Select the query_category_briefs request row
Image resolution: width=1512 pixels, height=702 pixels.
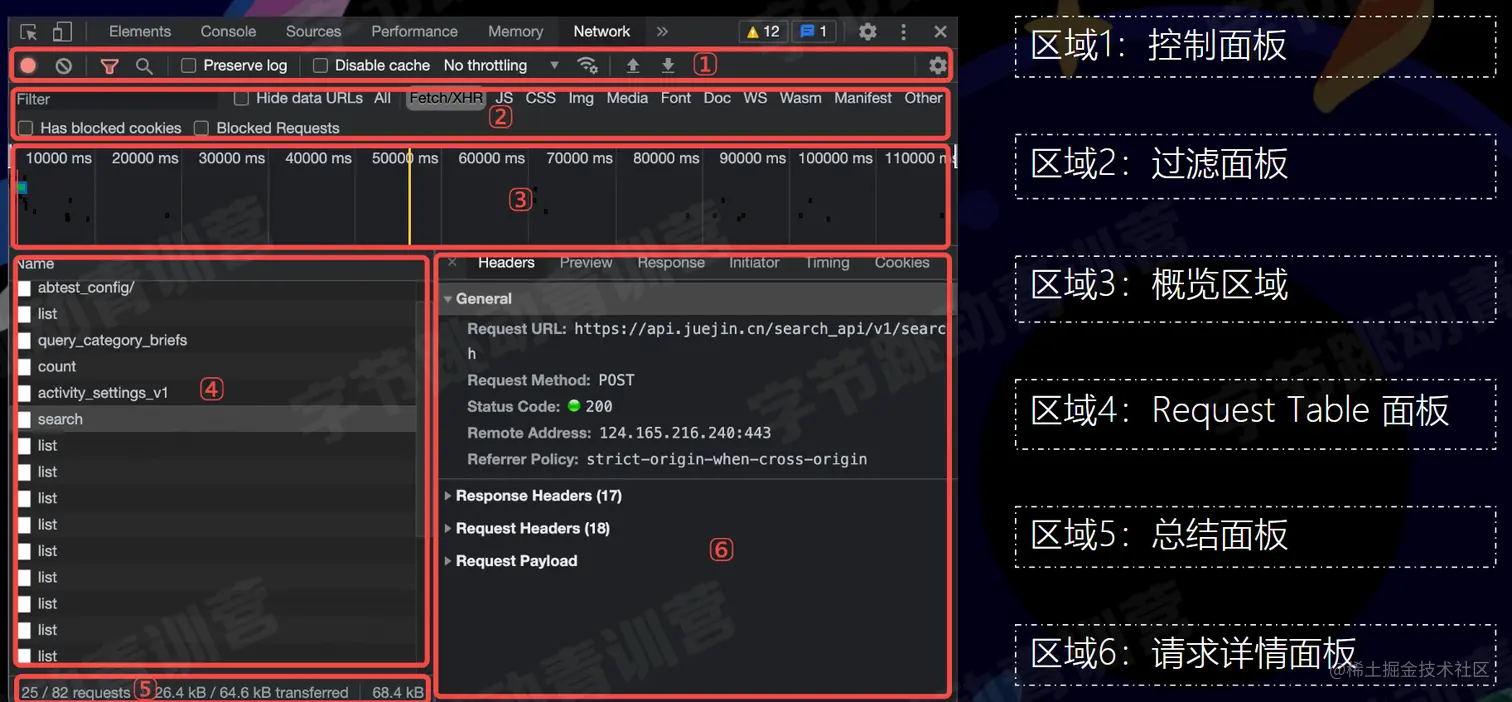[215, 340]
